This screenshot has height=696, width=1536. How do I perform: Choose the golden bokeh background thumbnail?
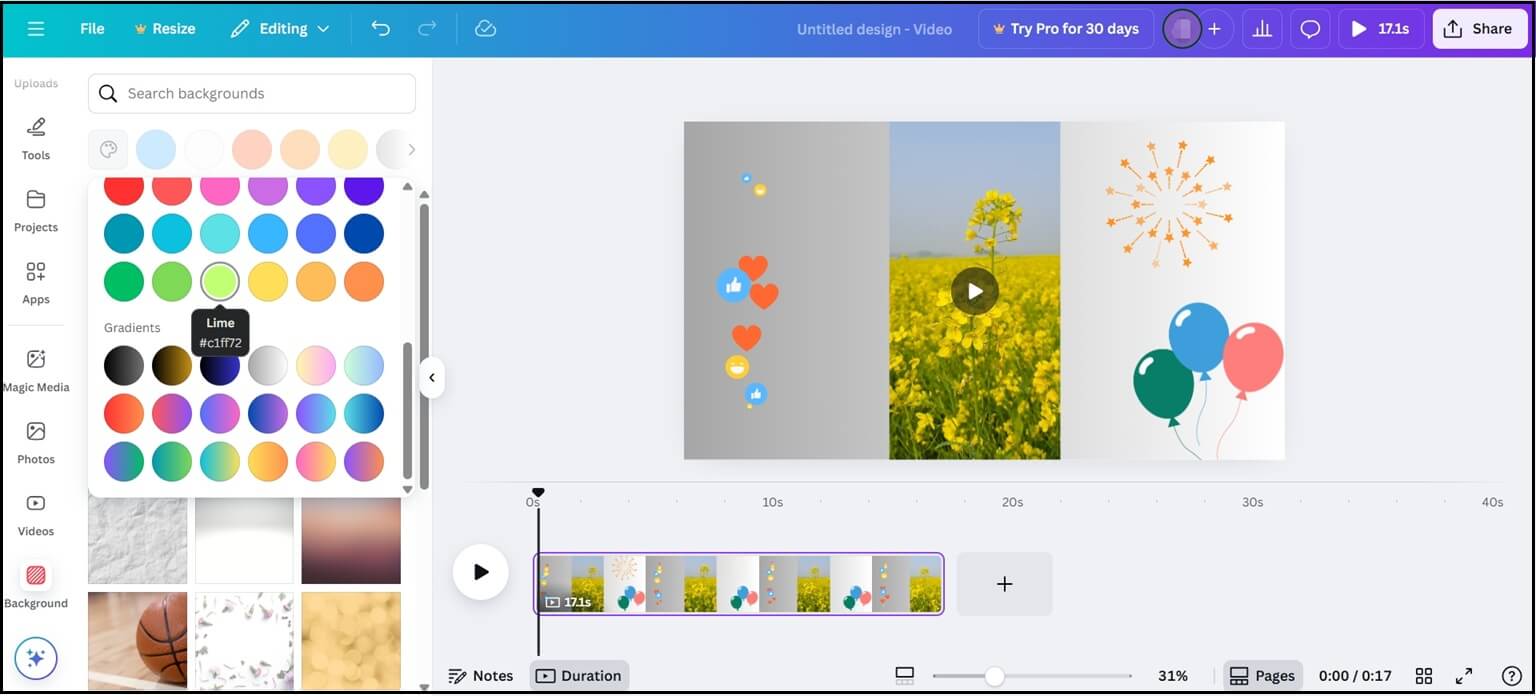click(x=351, y=641)
